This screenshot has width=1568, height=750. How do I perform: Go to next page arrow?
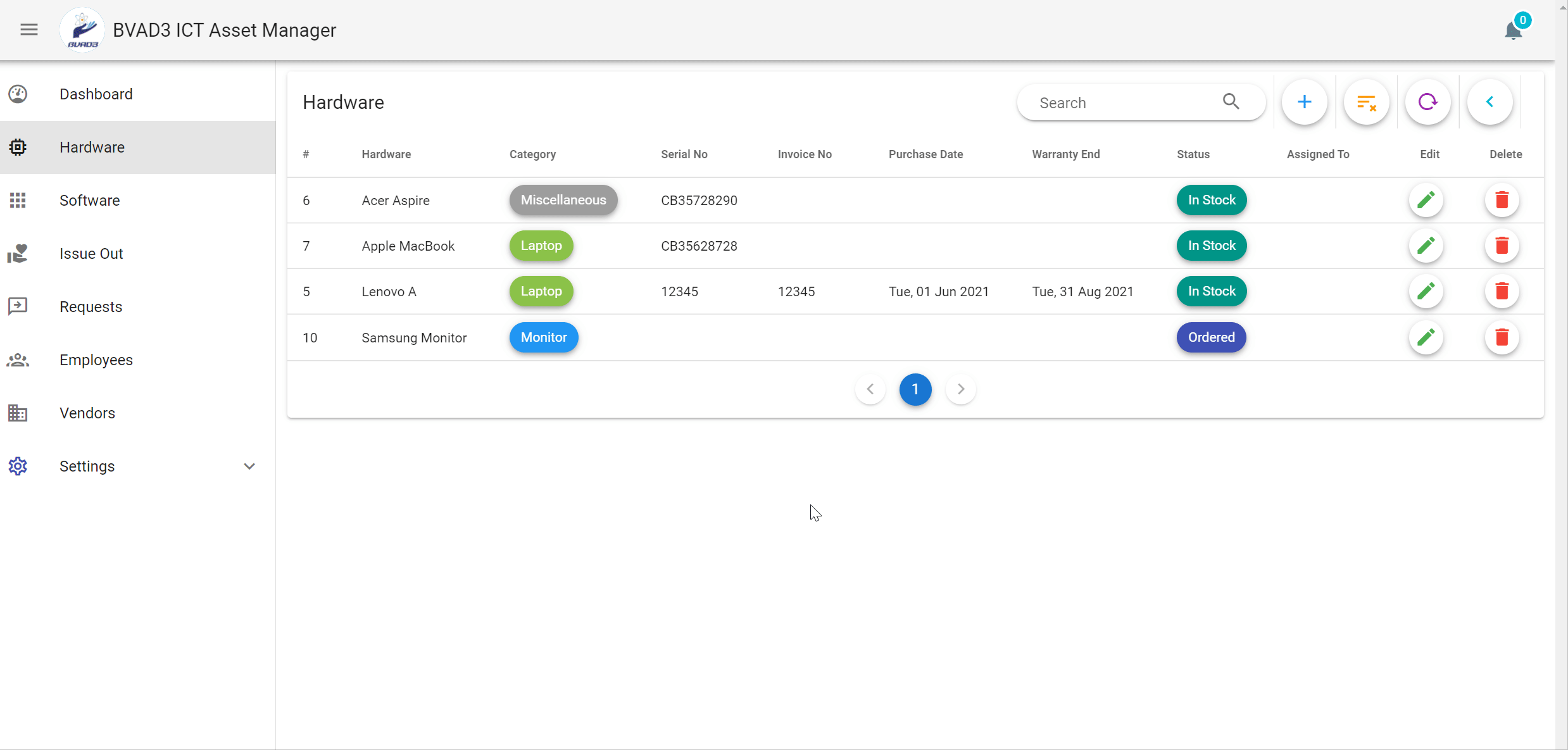960,389
